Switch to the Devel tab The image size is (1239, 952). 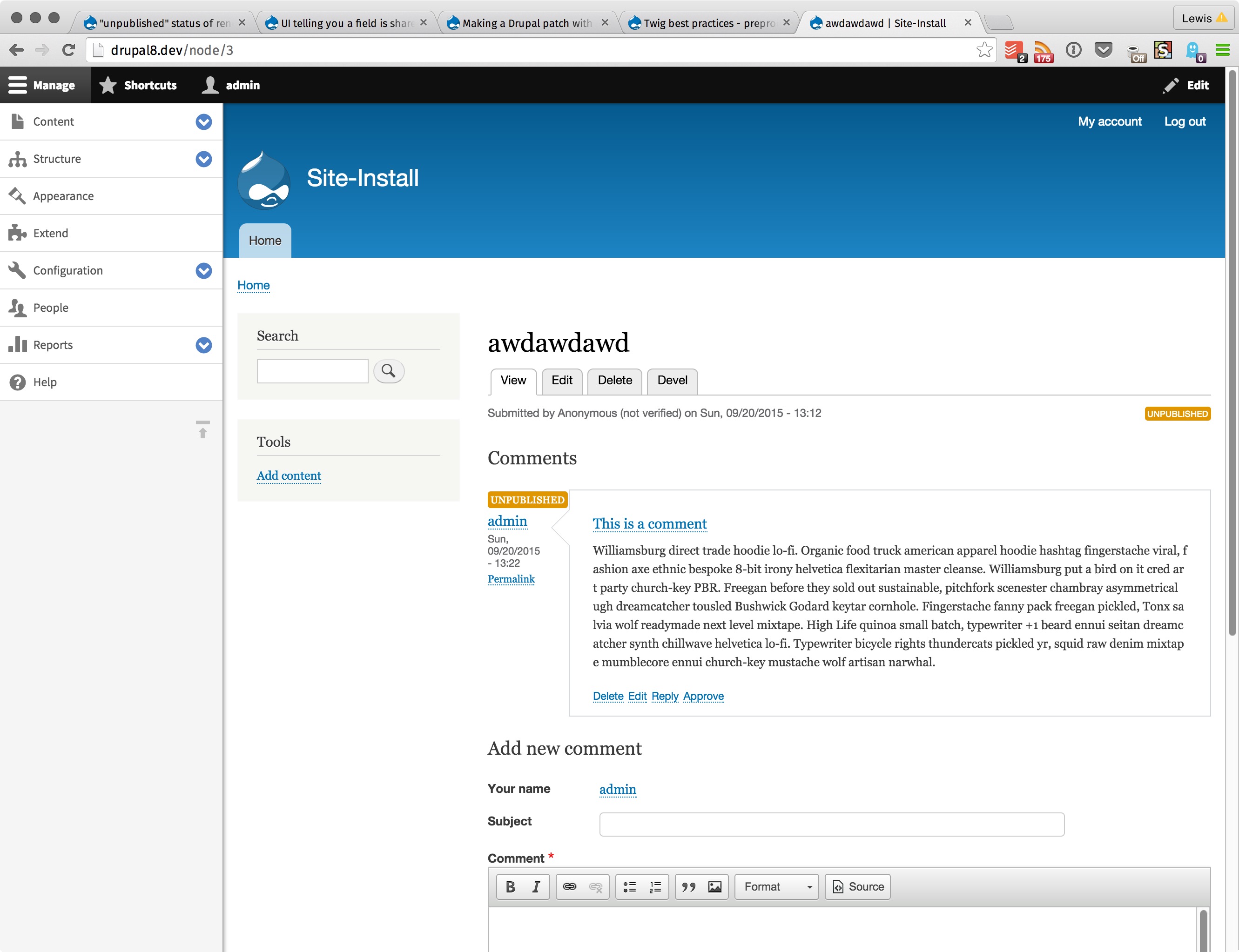672,380
